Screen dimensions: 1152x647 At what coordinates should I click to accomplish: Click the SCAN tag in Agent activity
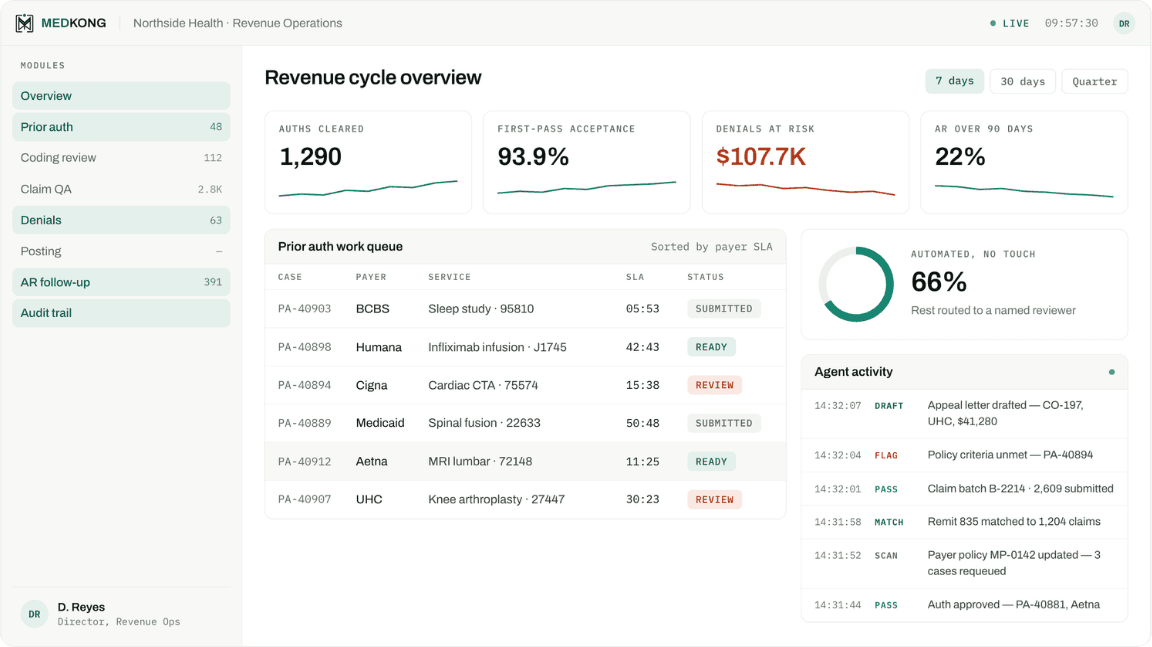886,555
